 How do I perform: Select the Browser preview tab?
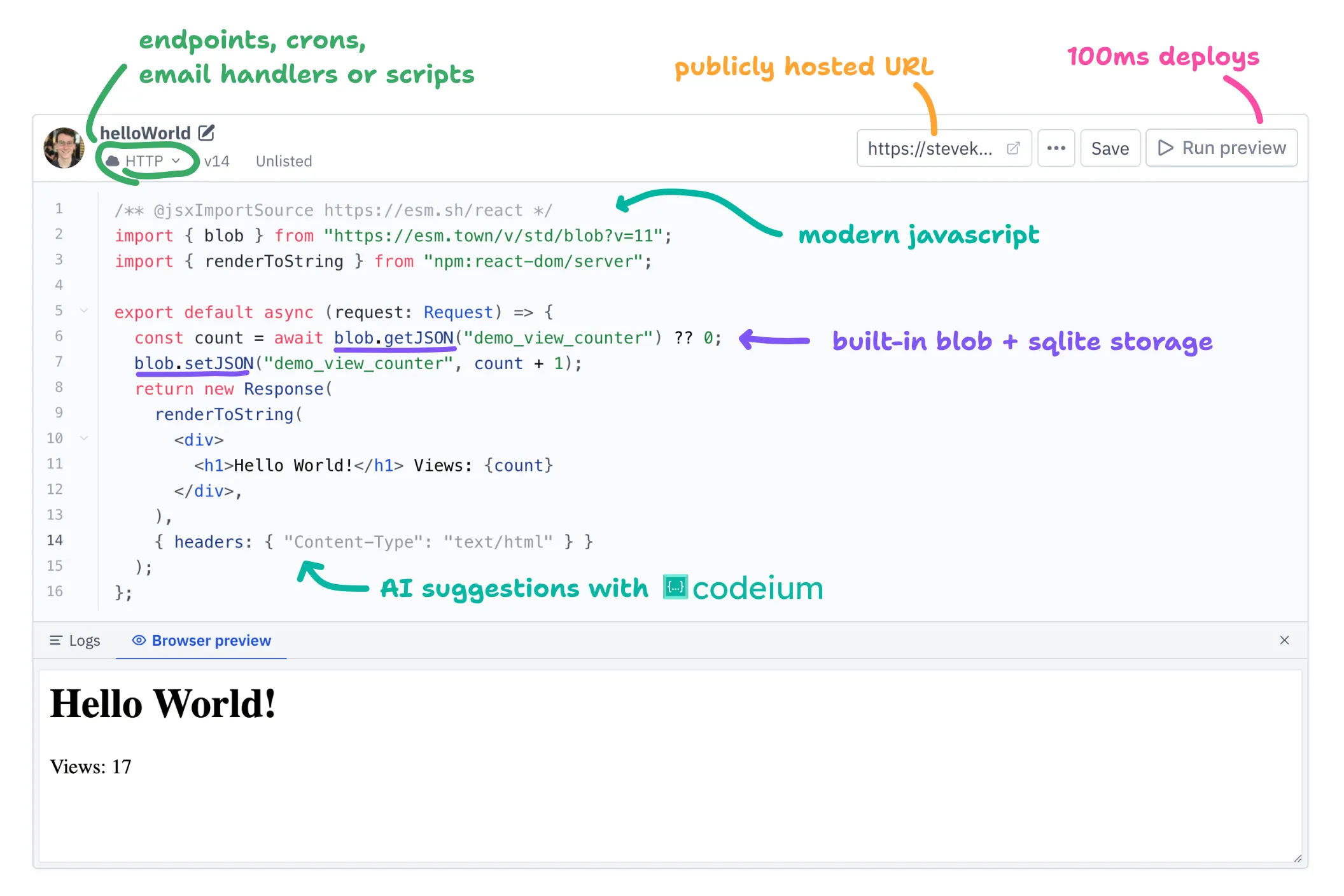[201, 640]
